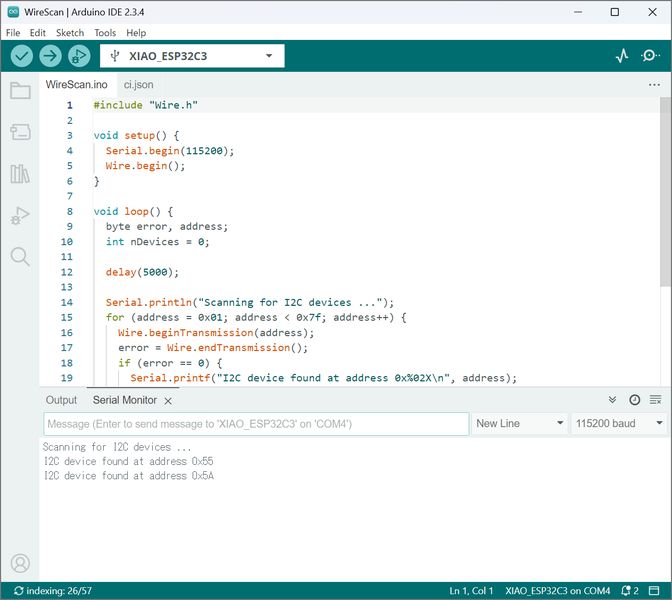Click the indexing progress indicator
672x600 pixels.
click(53, 591)
